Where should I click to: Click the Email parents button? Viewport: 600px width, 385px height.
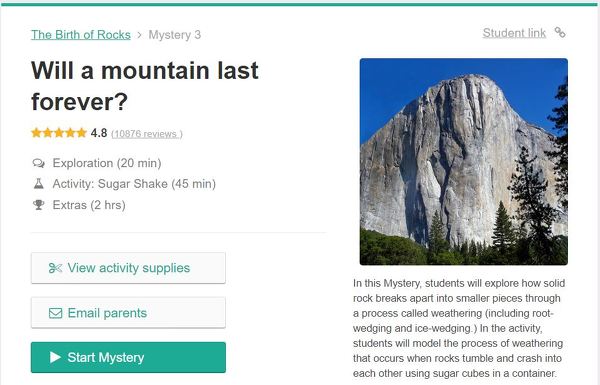(128, 313)
